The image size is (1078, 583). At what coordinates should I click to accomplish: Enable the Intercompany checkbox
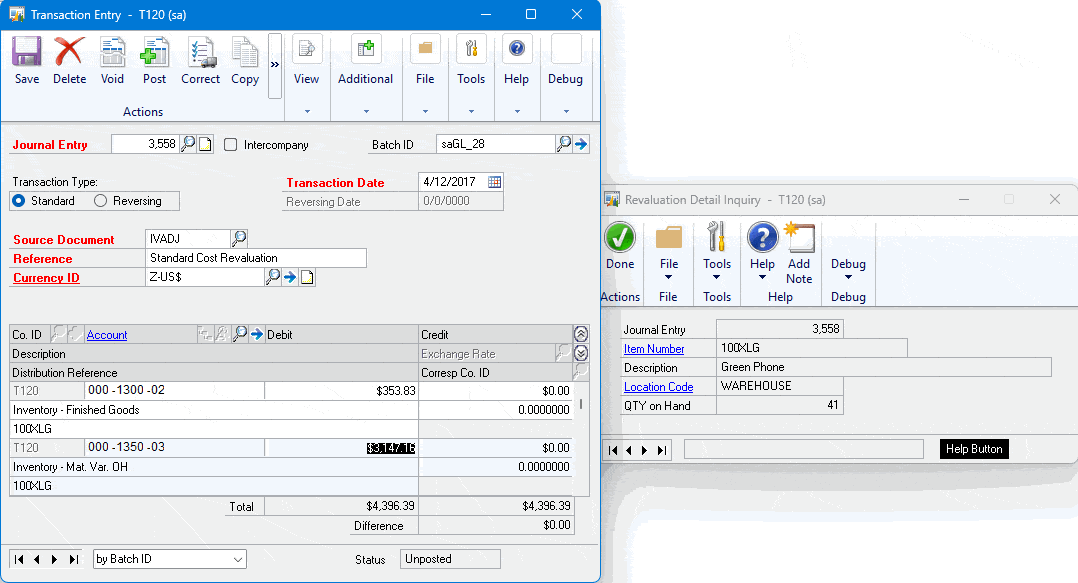(x=231, y=145)
